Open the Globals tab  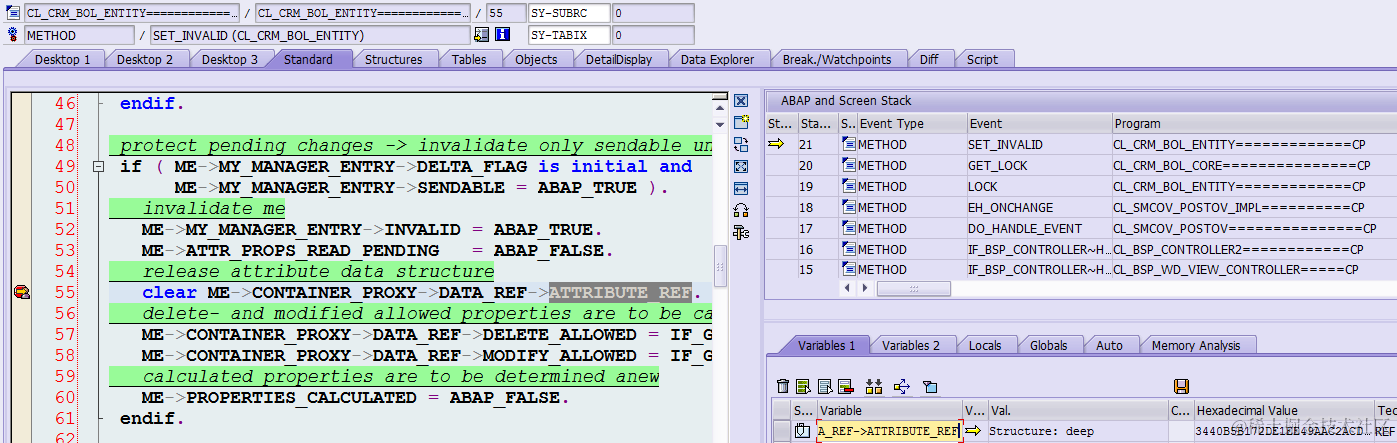[x=1048, y=345]
